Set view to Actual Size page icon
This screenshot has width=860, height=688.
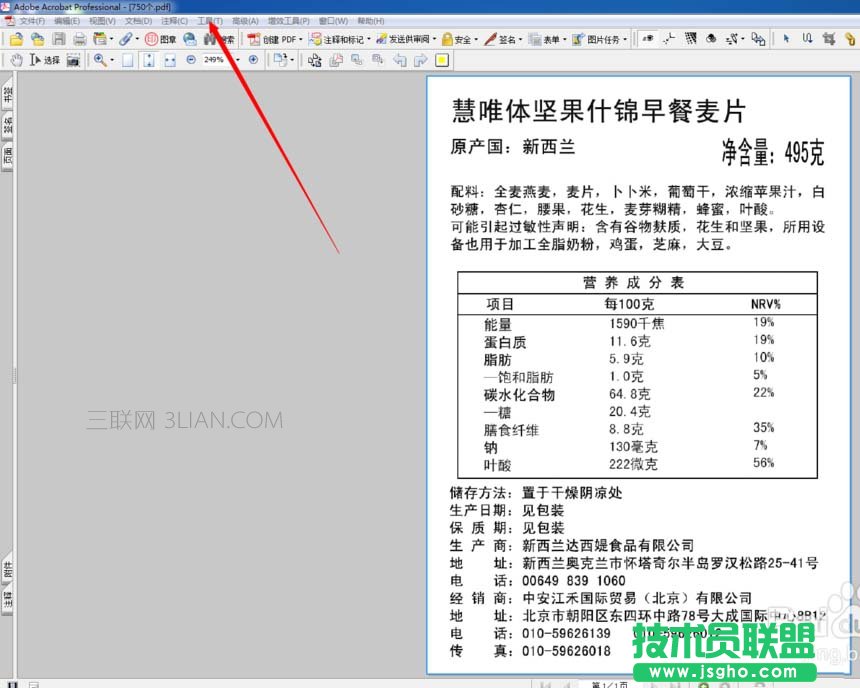[x=127, y=60]
